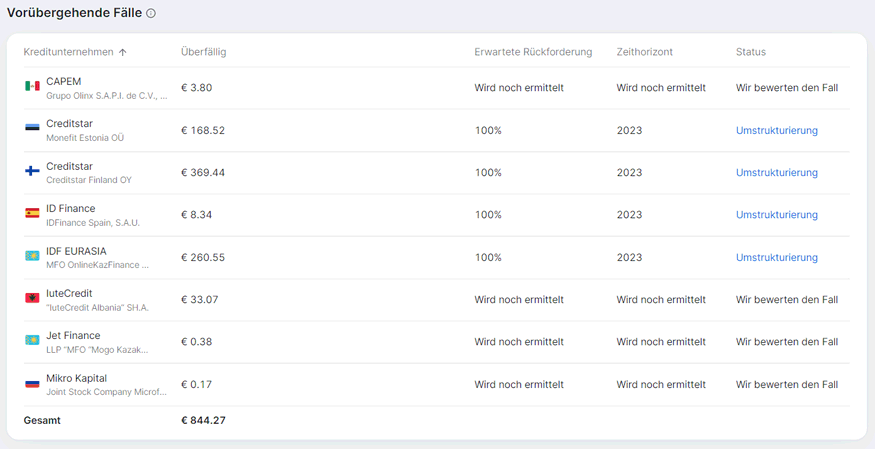Click the Zeithorizont column header
The image size is (875, 449).
[645, 52]
